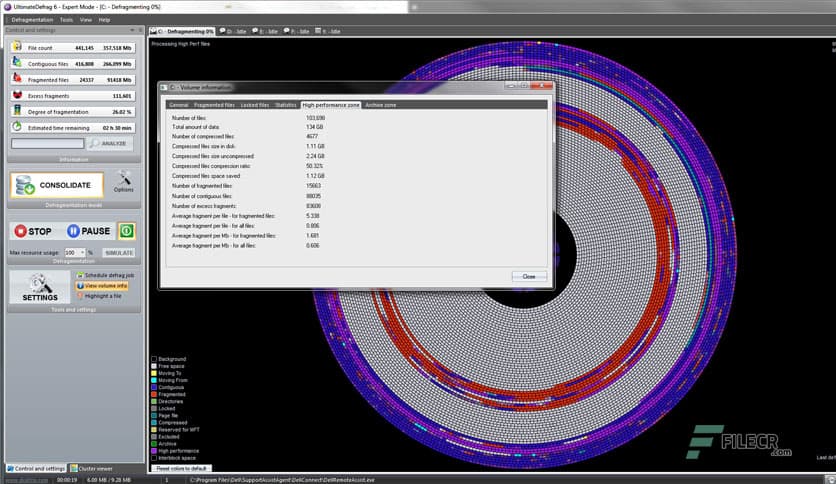Open the Options tools icon
This screenshot has height=484, width=836.
pyautogui.click(x=124, y=181)
